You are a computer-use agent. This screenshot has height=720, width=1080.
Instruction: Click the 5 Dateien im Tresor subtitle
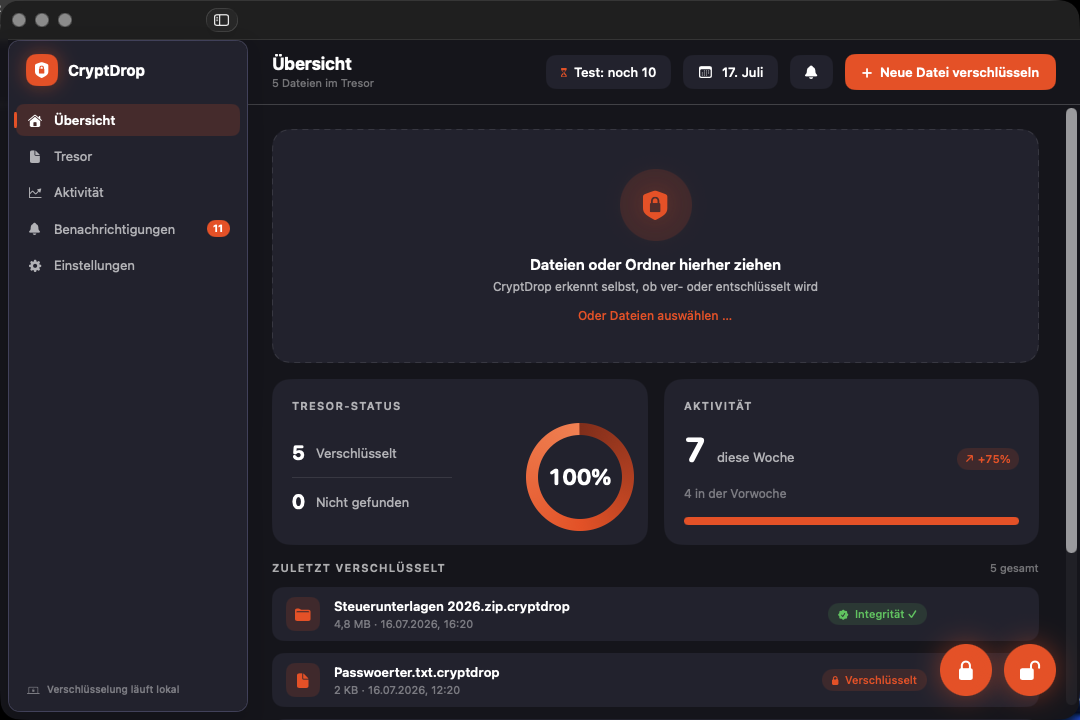(323, 83)
